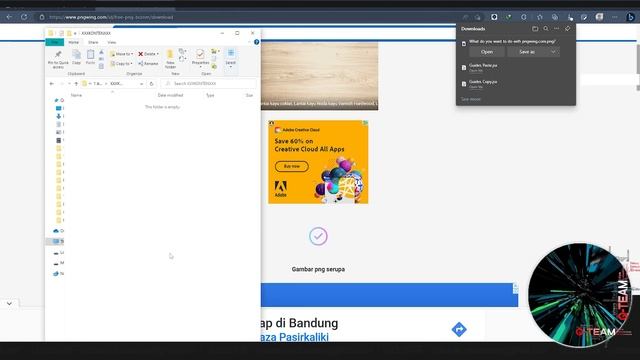Click Rename in the Organize group
Screen dimensions: 640x360
(148, 64)
